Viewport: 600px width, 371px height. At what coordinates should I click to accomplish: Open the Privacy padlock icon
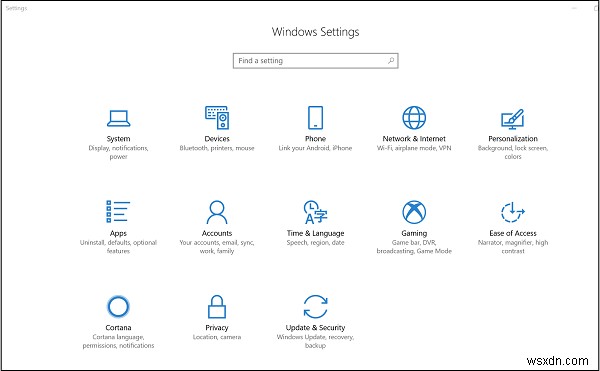tap(217, 307)
